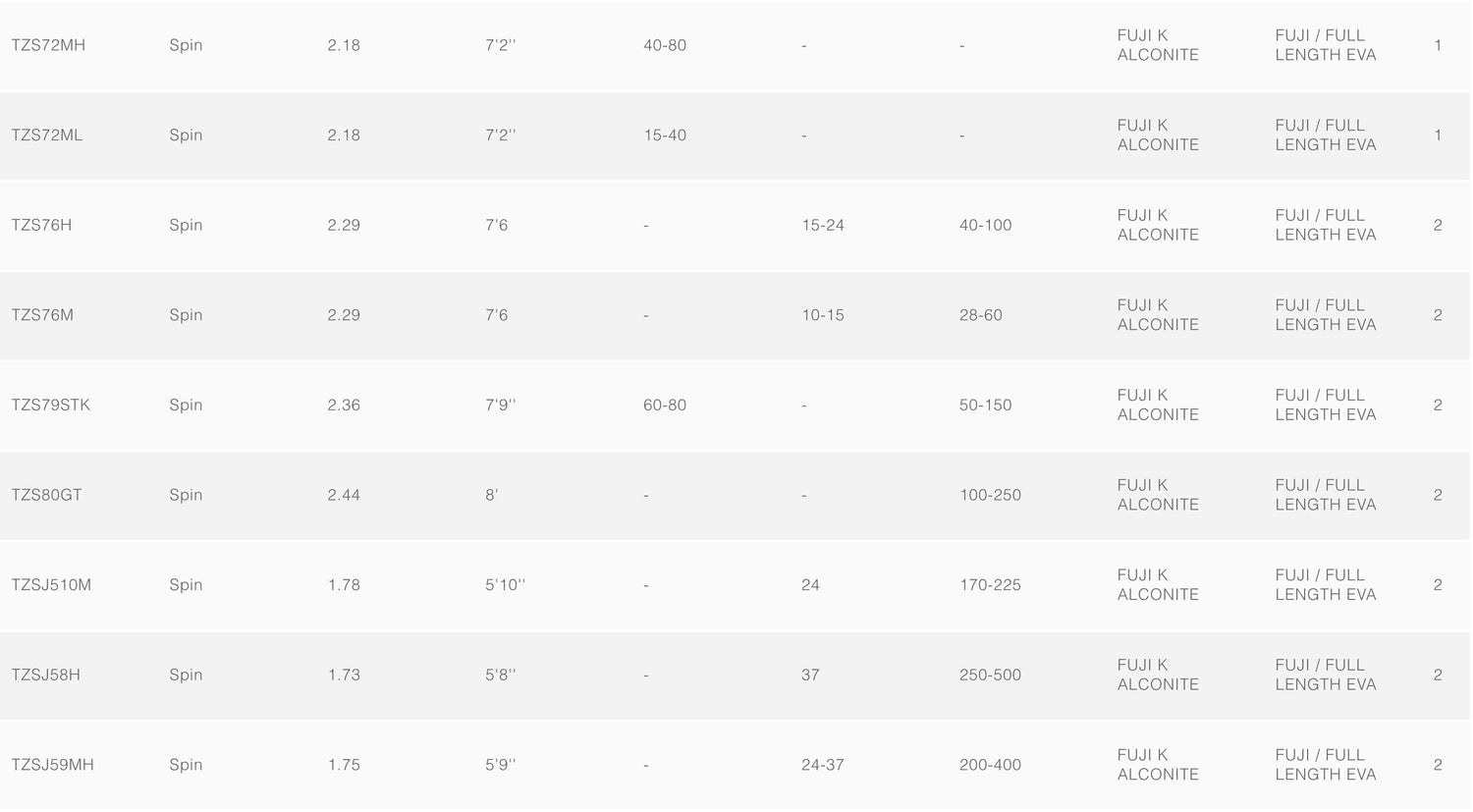The width and height of the screenshot is (1473, 812).
Task: Click Spin type in the TZSJ59MH row
Action: [x=186, y=765]
